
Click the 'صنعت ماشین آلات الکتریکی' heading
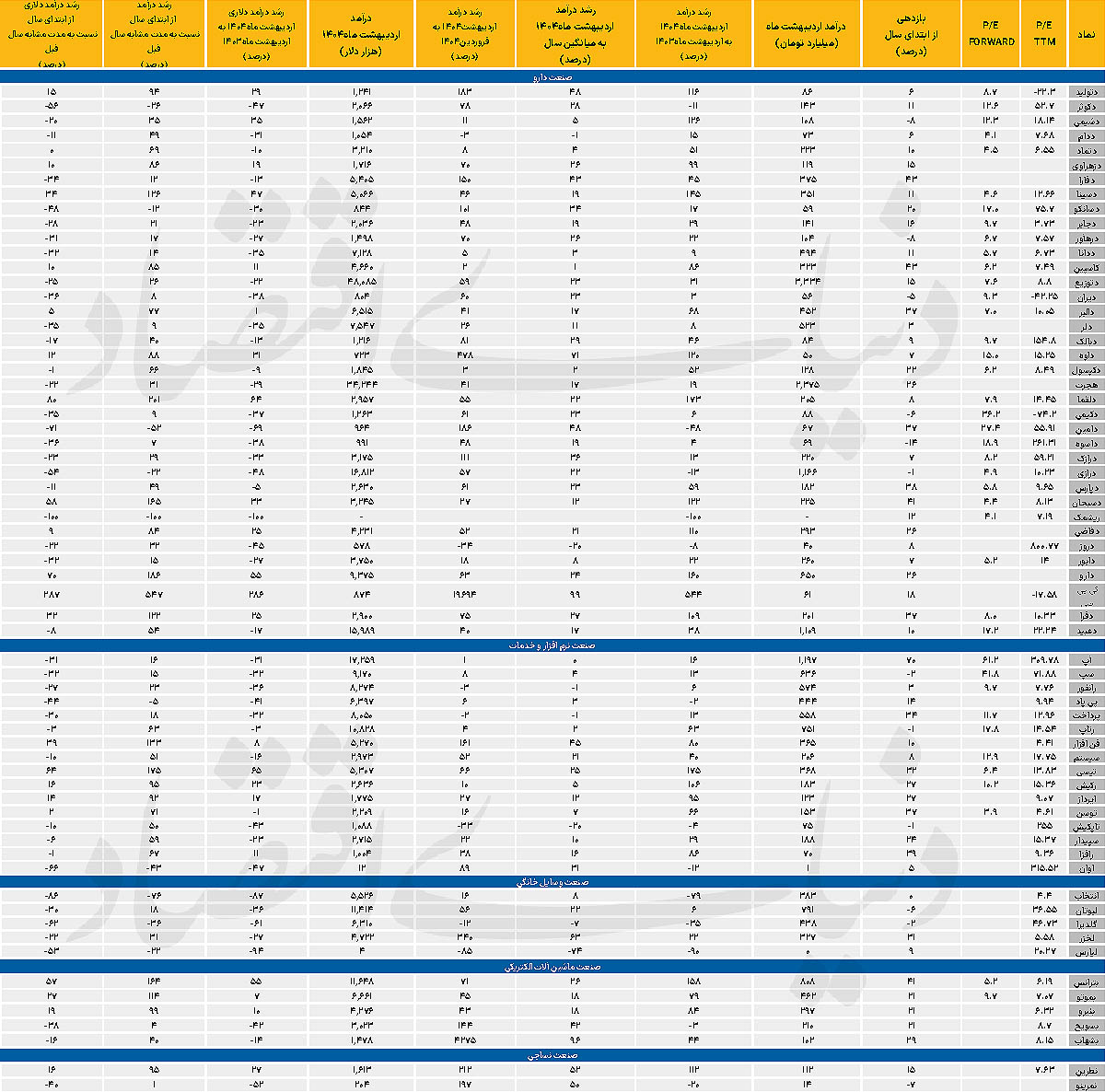point(552,968)
